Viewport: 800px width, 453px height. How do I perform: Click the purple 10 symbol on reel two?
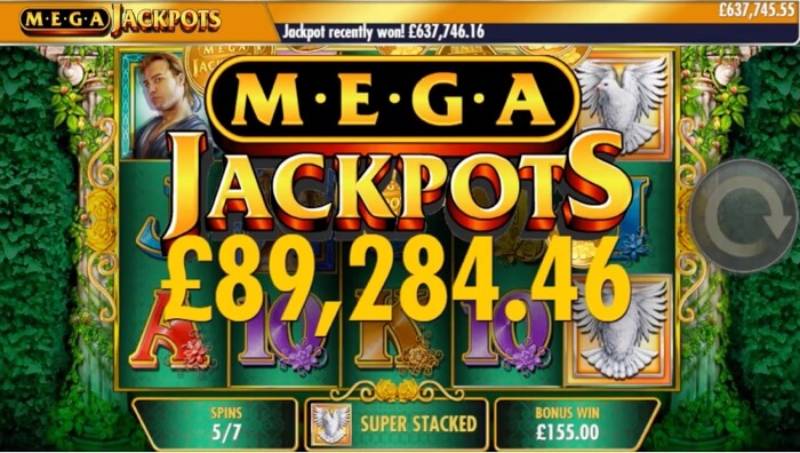tap(284, 332)
